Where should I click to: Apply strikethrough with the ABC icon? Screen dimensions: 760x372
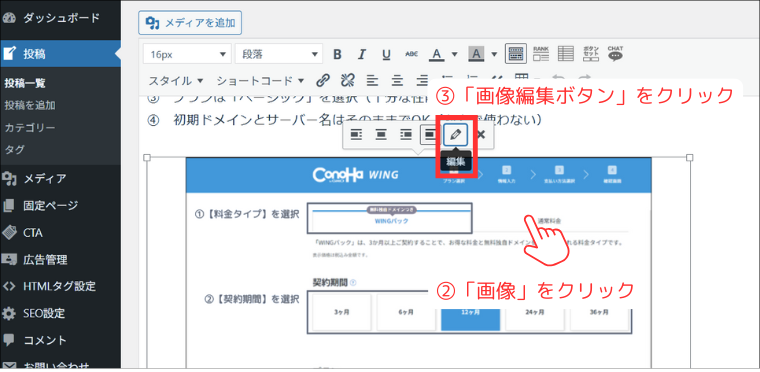412,54
